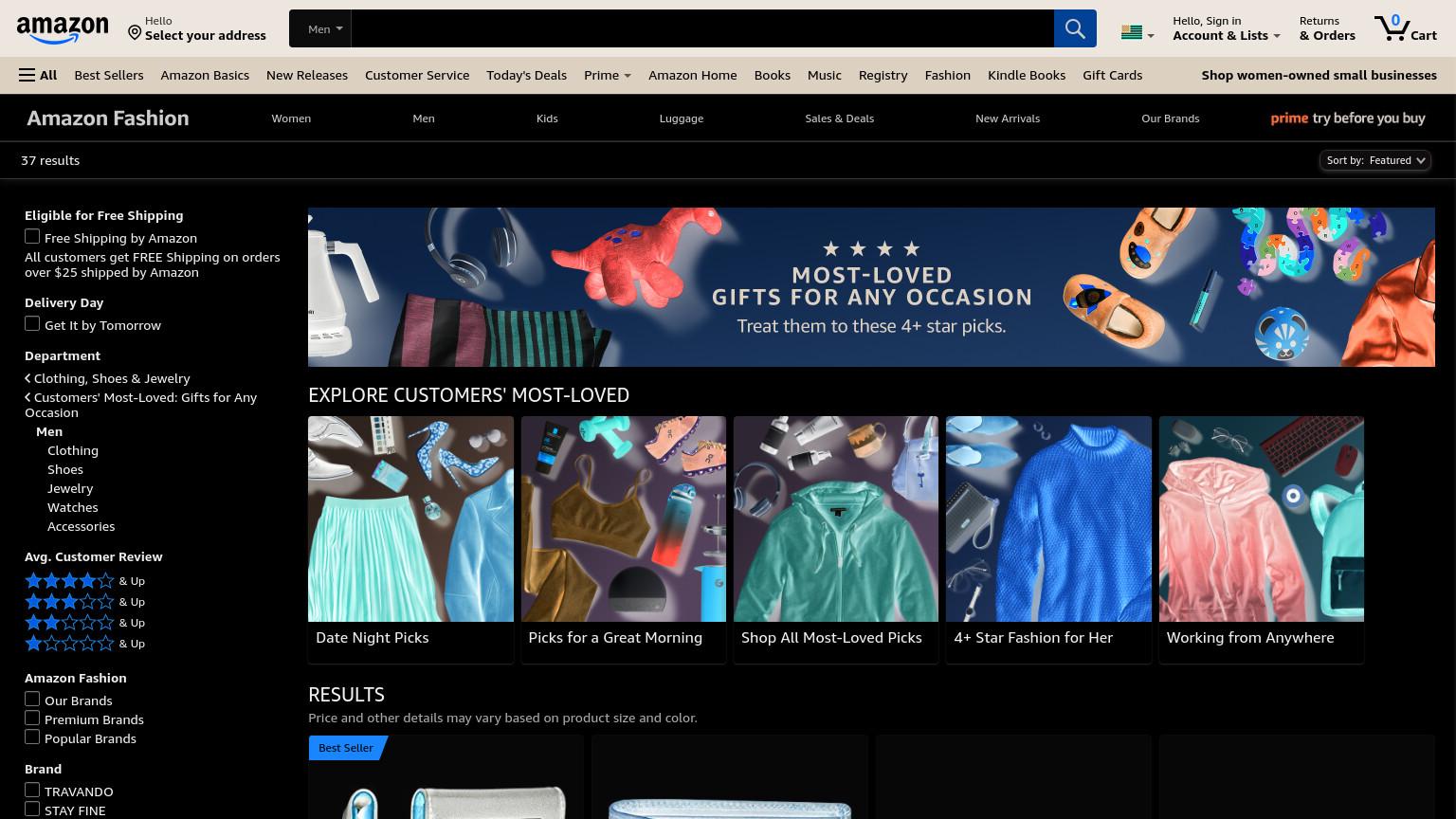Viewport: 1456px width, 819px height.
Task: Open Luggage tab in Amazon Fashion
Action: pyautogui.click(x=682, y=118)
